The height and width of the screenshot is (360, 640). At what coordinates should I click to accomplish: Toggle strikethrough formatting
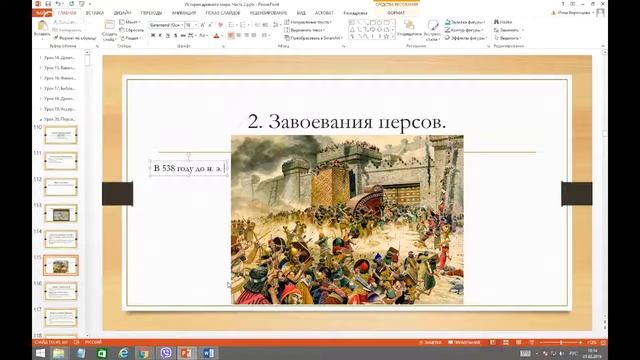[x=183, y=36]
